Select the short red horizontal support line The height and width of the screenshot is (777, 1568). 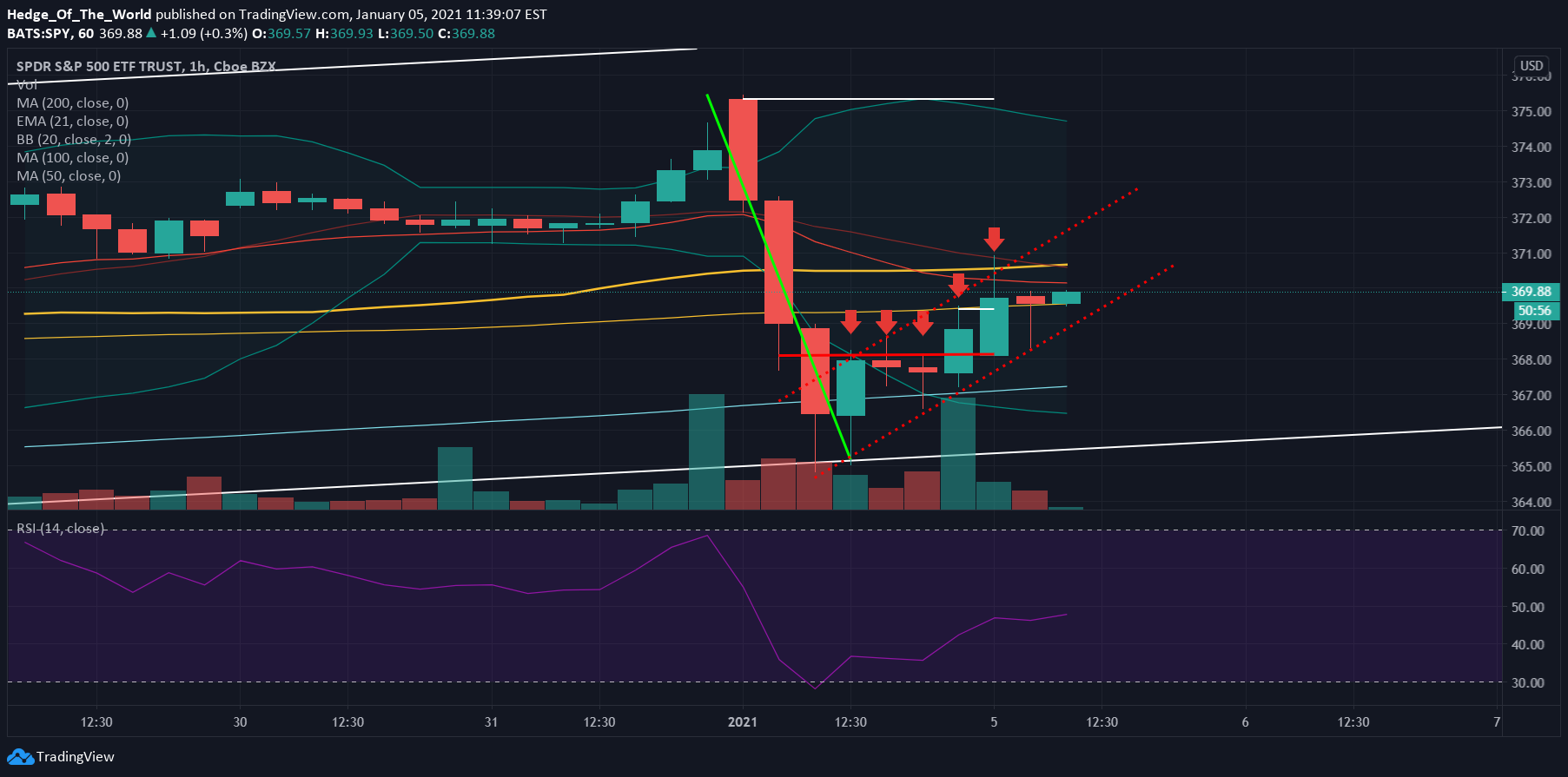886,355
